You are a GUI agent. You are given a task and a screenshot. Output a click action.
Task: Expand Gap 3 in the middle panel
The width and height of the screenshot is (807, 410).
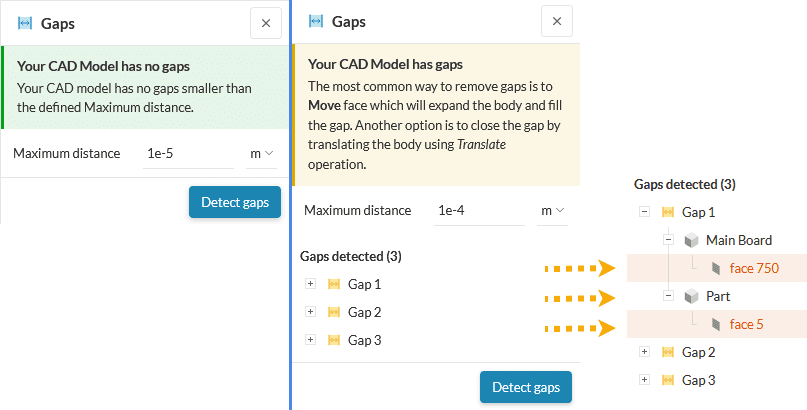(x=310, y=340)
